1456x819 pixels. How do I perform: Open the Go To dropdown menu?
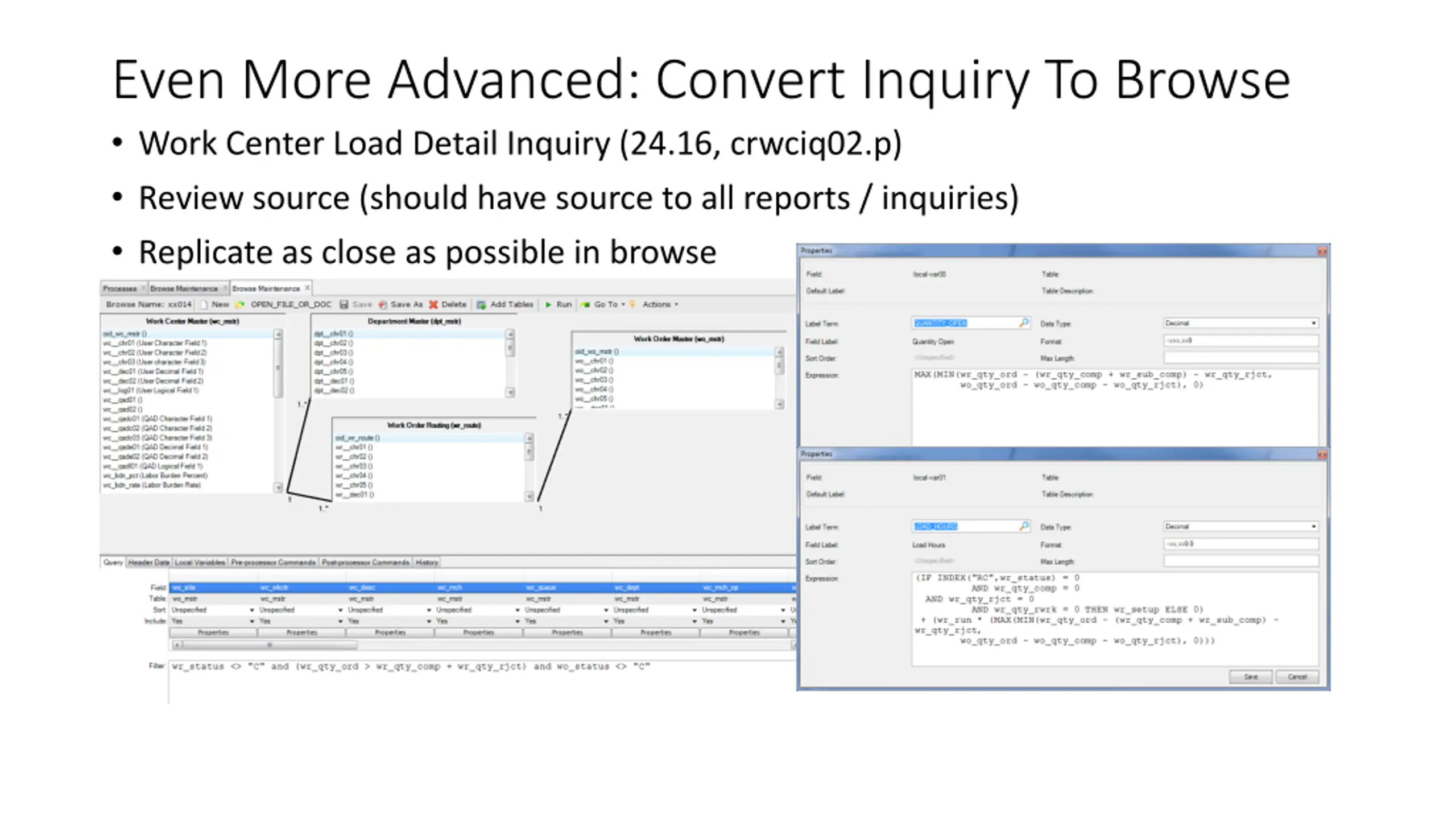coord(623,304)
